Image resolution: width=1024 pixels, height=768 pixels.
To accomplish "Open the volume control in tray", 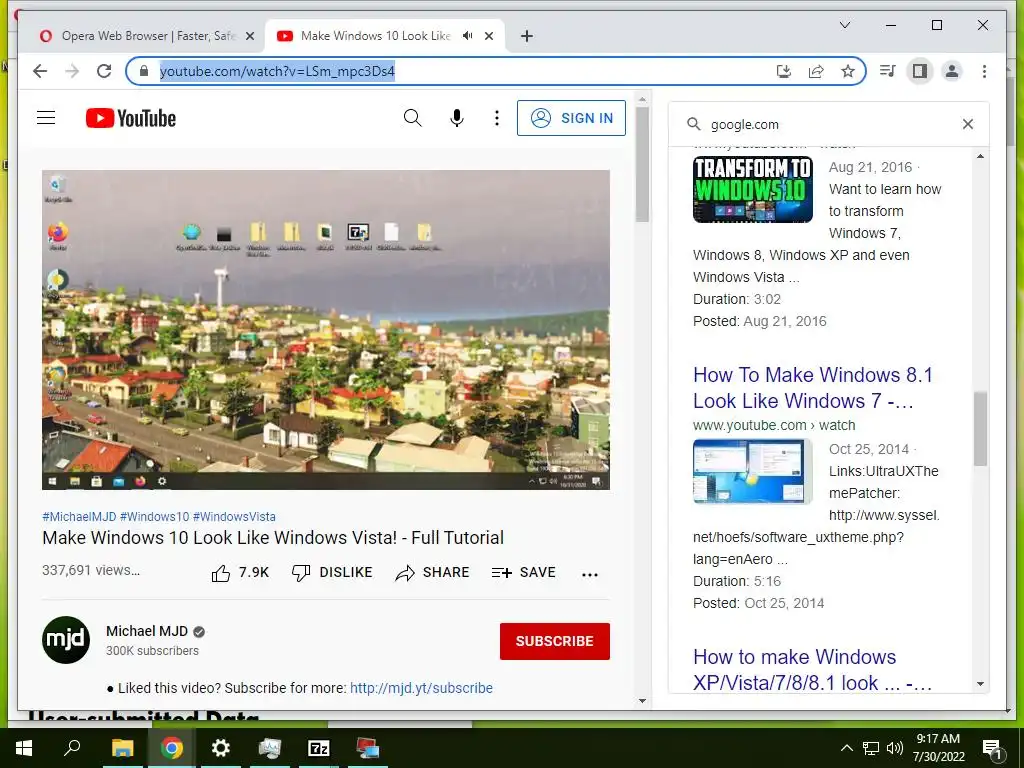I will click(895, 748).
